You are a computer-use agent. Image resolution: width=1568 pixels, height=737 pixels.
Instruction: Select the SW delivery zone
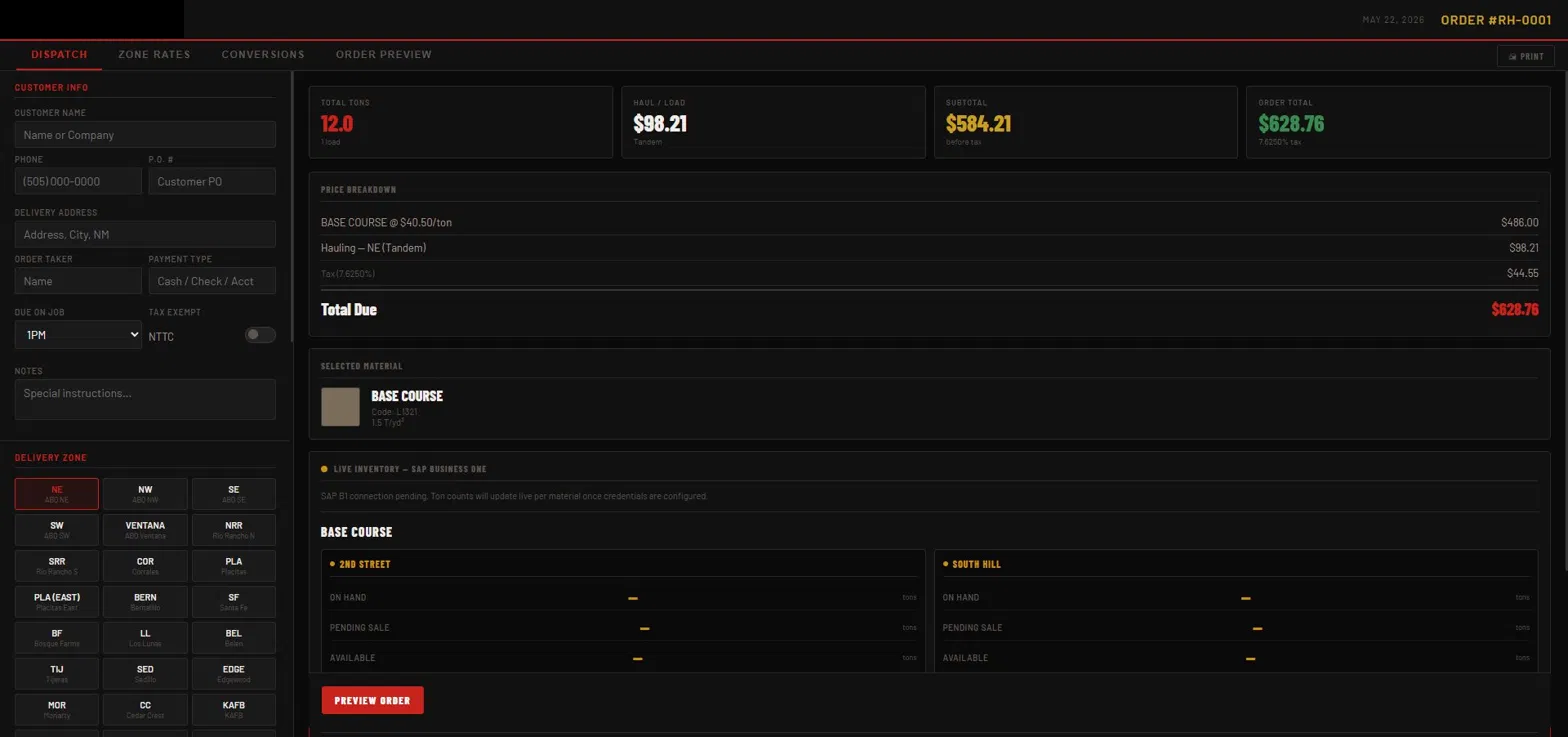coord(57,530)
